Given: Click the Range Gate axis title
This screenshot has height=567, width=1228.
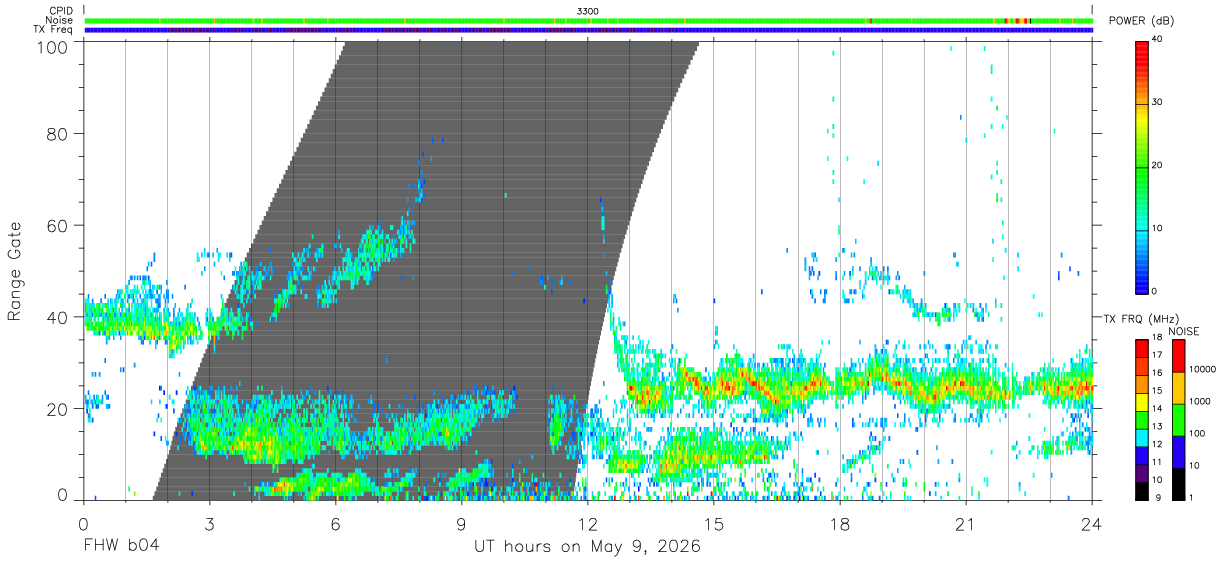Looking at the screenshot, I should (x=15, y=271).
